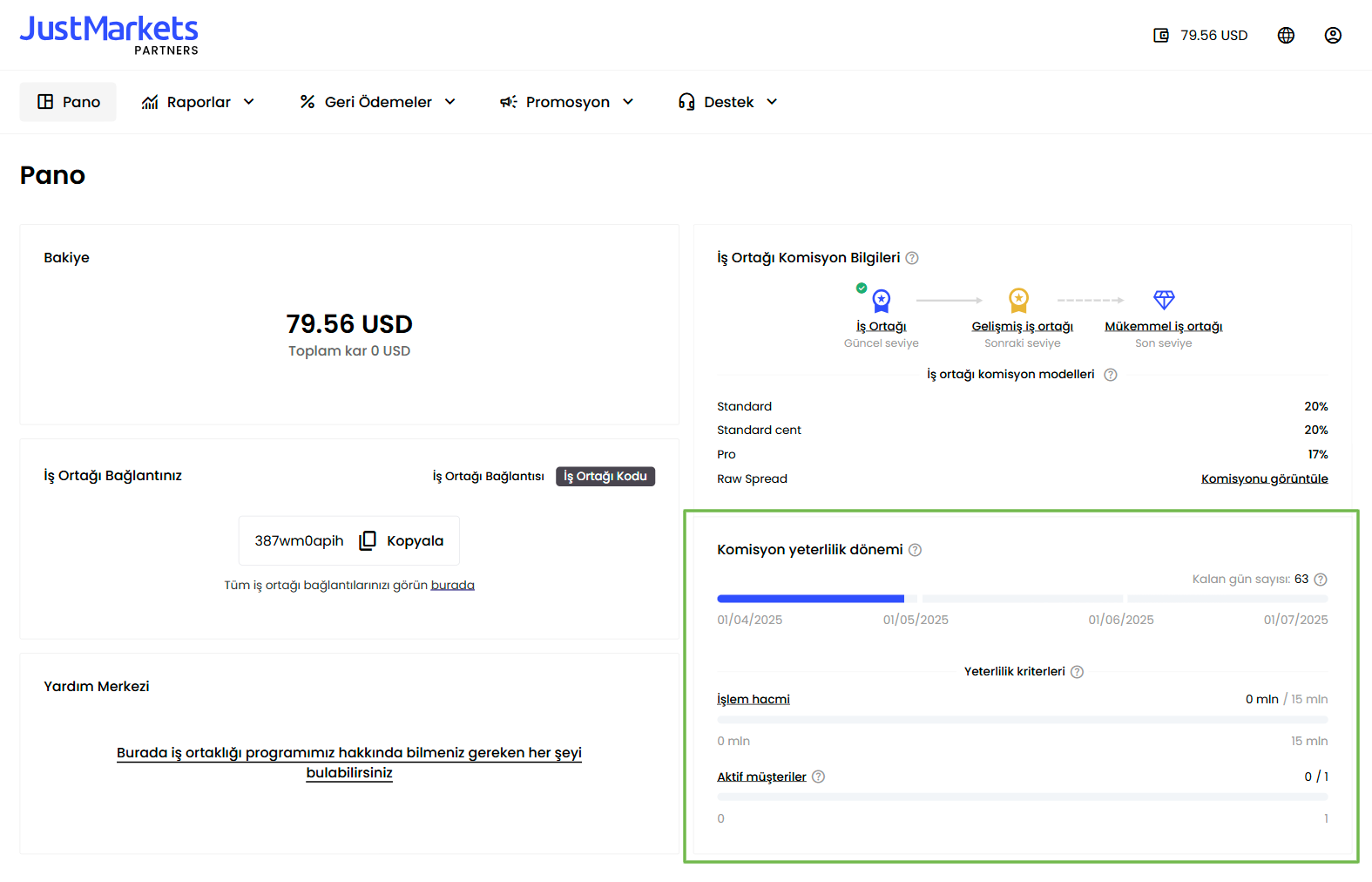Click the Promosyon megaphone icon
The image size is (1372, 882).
point(508,102)
